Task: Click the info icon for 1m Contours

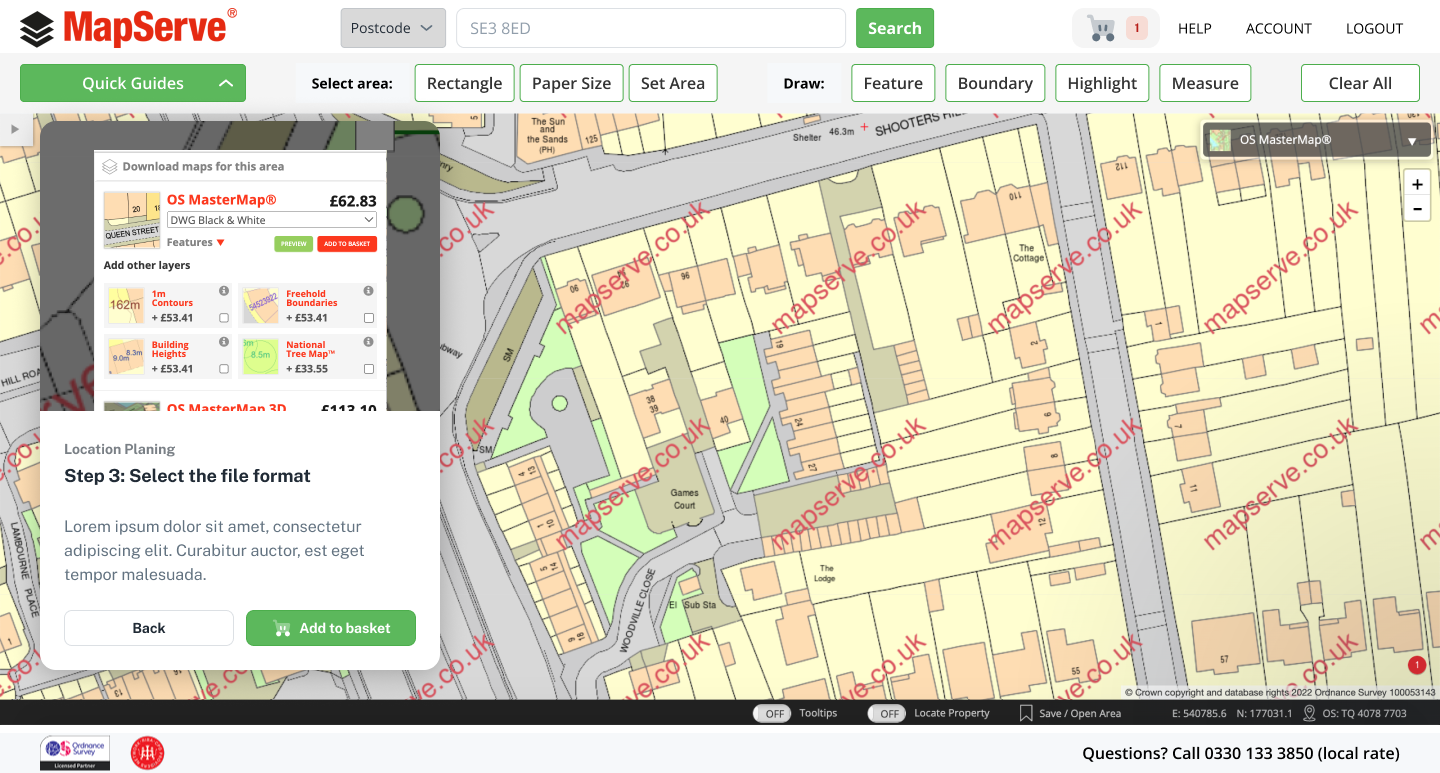Action: 224,291
